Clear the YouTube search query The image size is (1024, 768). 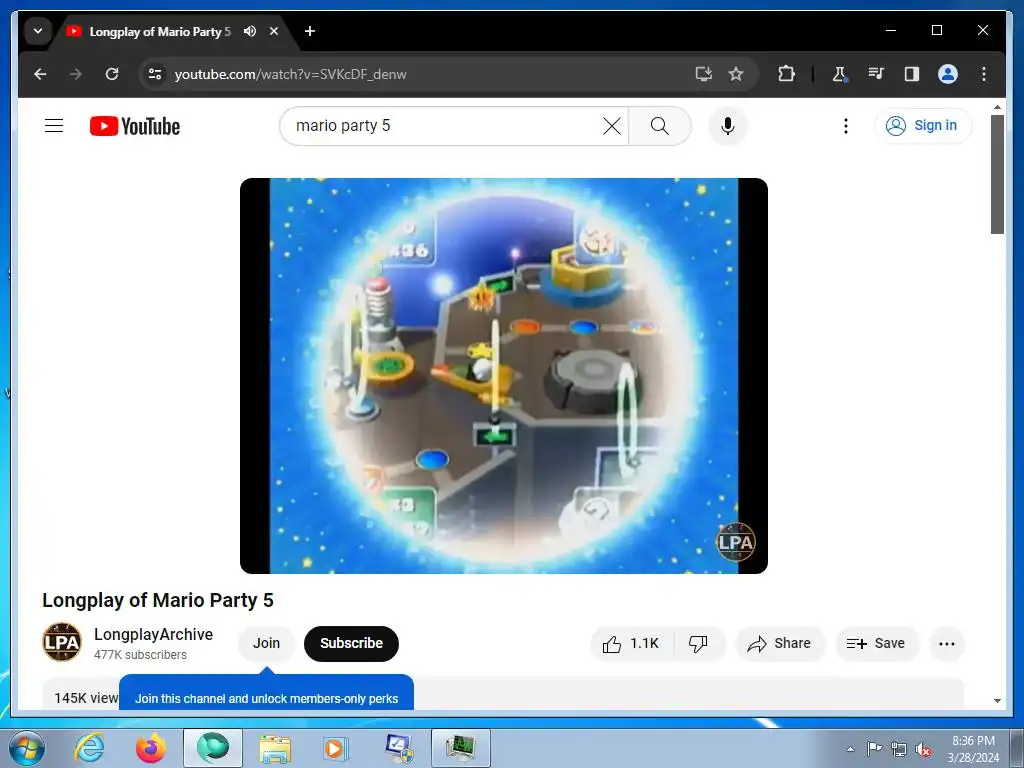pyautogui.click(x=612, y=125)
